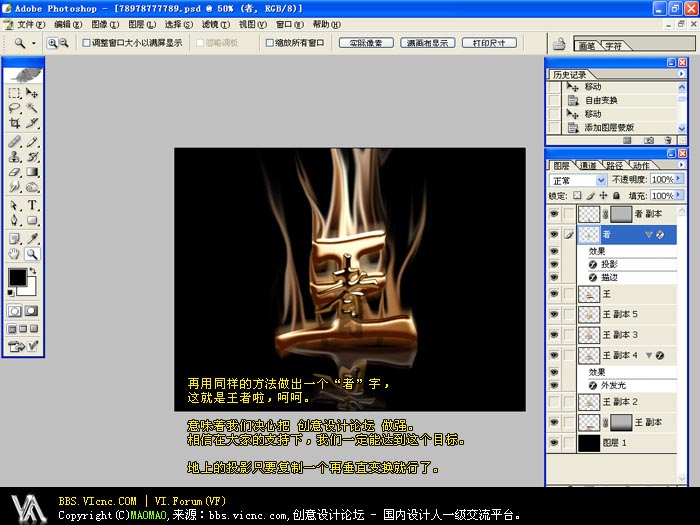Switch to the 通道 tab

point(587,165)
